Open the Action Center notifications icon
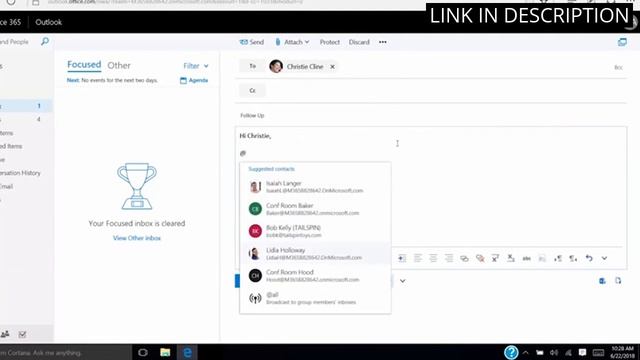Image resolution: width=640 pixels, height=360 pixels. point(582,353)
